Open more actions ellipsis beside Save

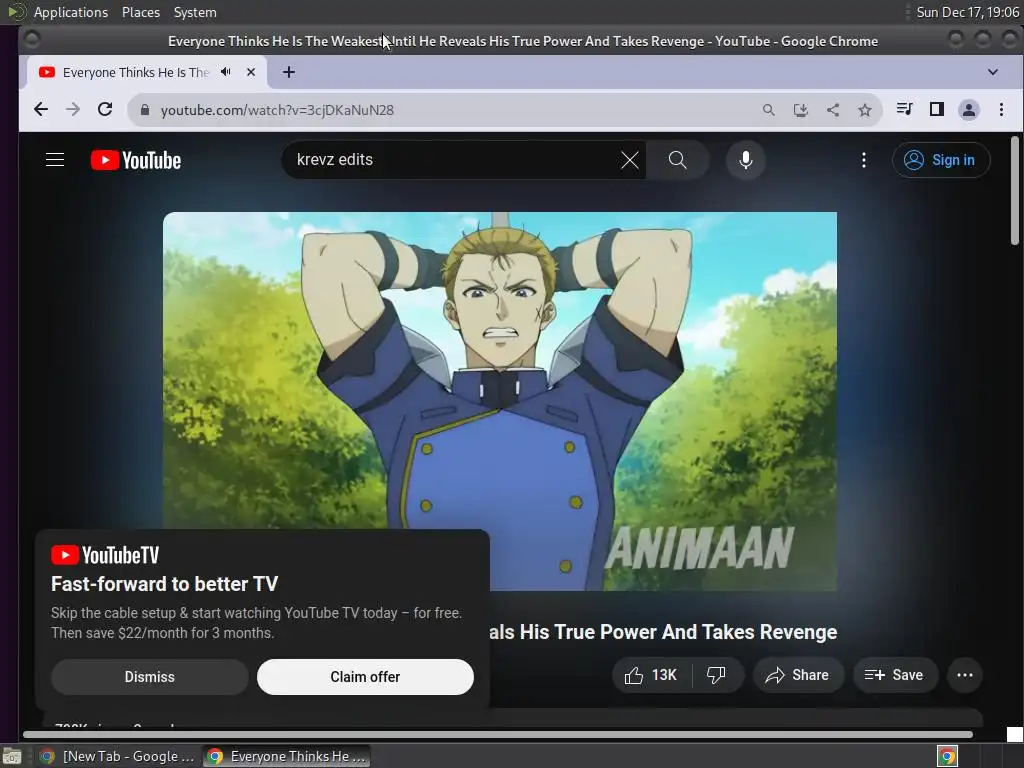965,675
